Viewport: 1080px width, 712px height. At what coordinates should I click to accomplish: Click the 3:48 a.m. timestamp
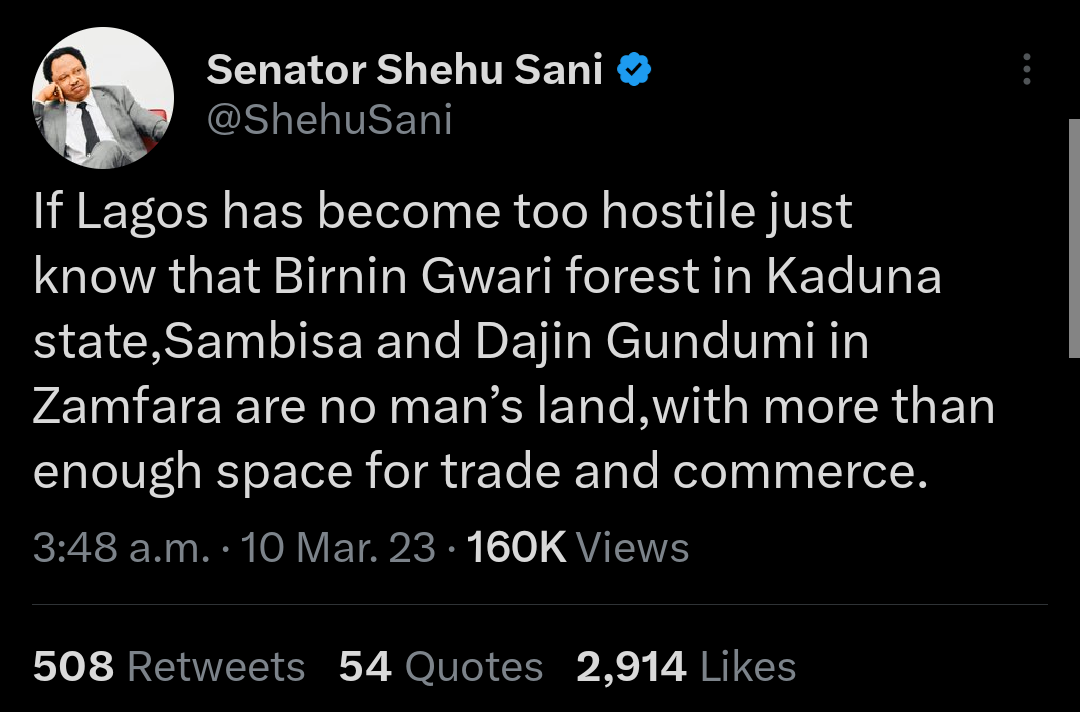(x=120, y=548)
